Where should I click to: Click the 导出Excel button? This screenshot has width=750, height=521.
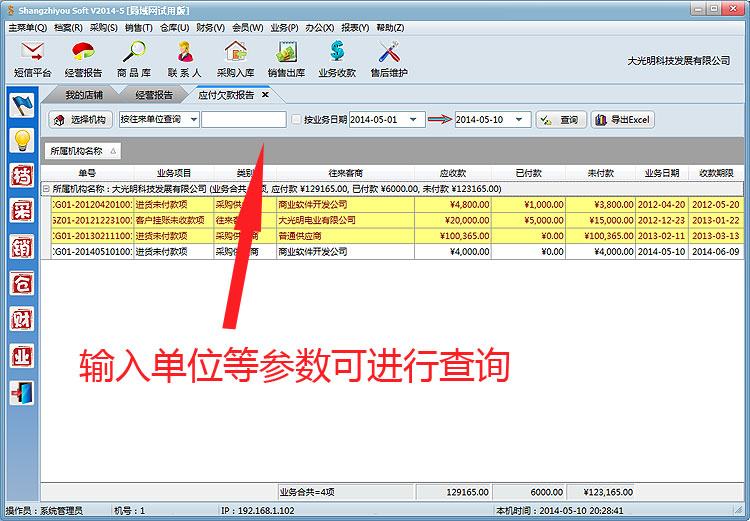click(622, 120)
